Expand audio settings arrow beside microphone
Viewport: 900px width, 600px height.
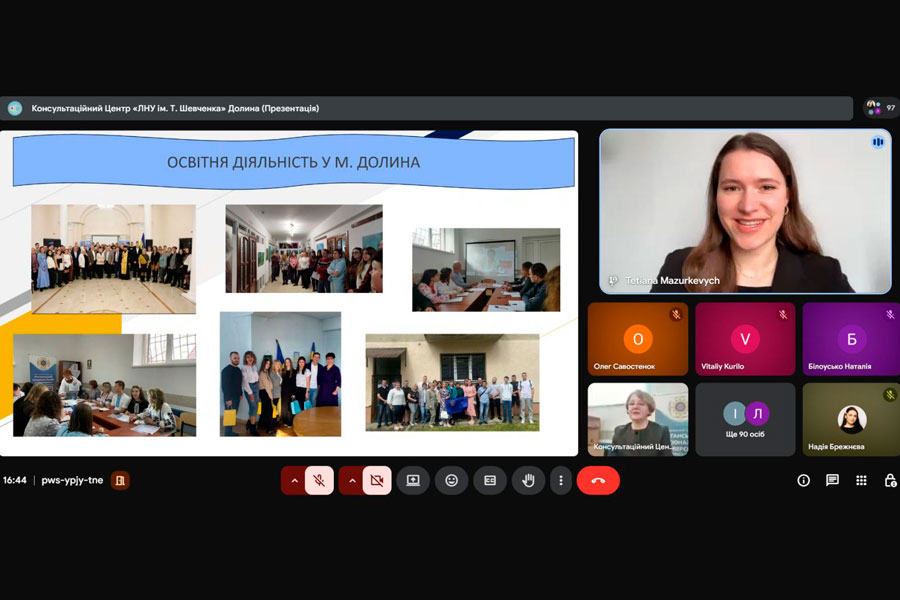[294, 481]
